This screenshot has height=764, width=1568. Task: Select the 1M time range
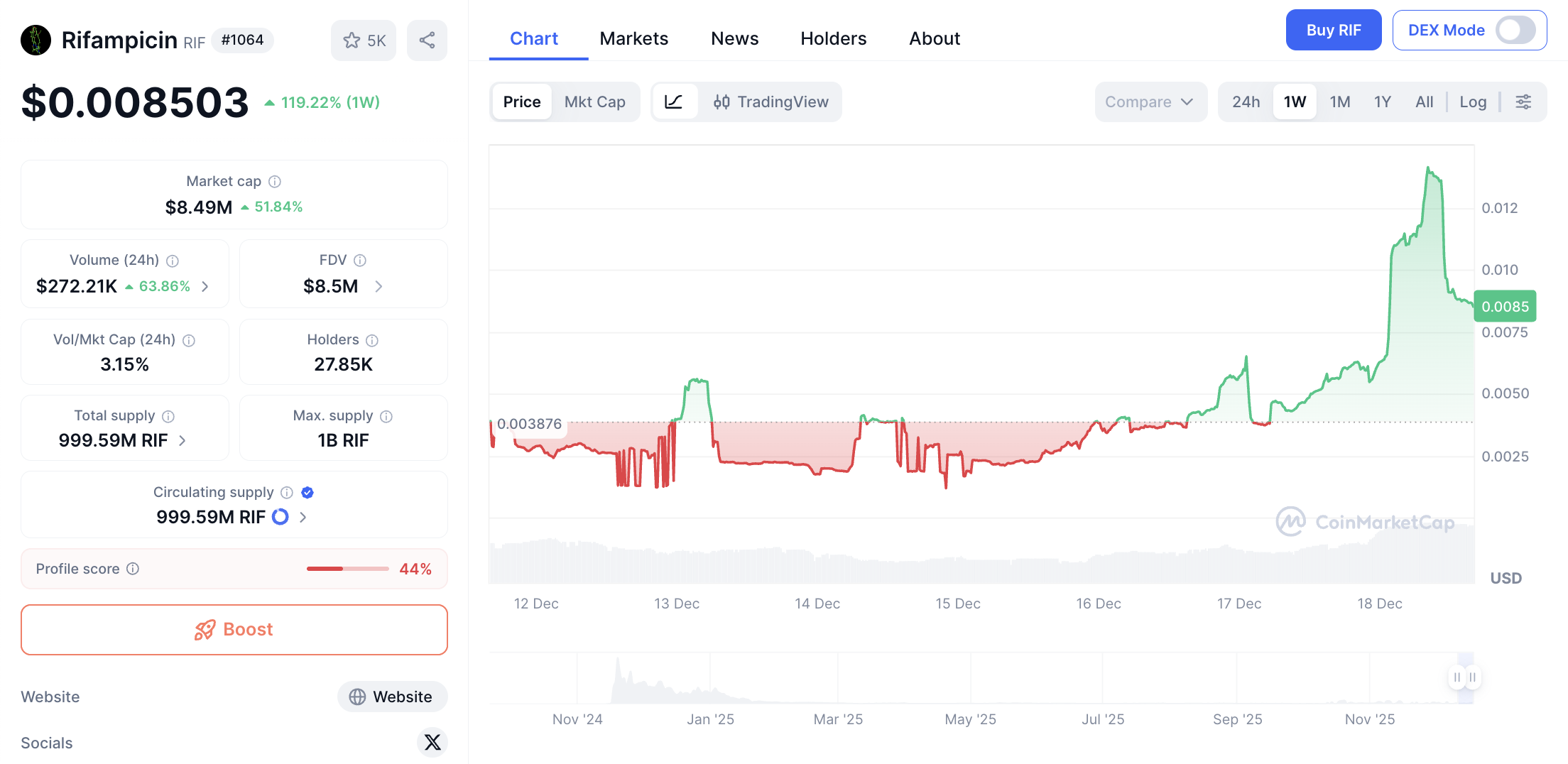pos(1339,102)
